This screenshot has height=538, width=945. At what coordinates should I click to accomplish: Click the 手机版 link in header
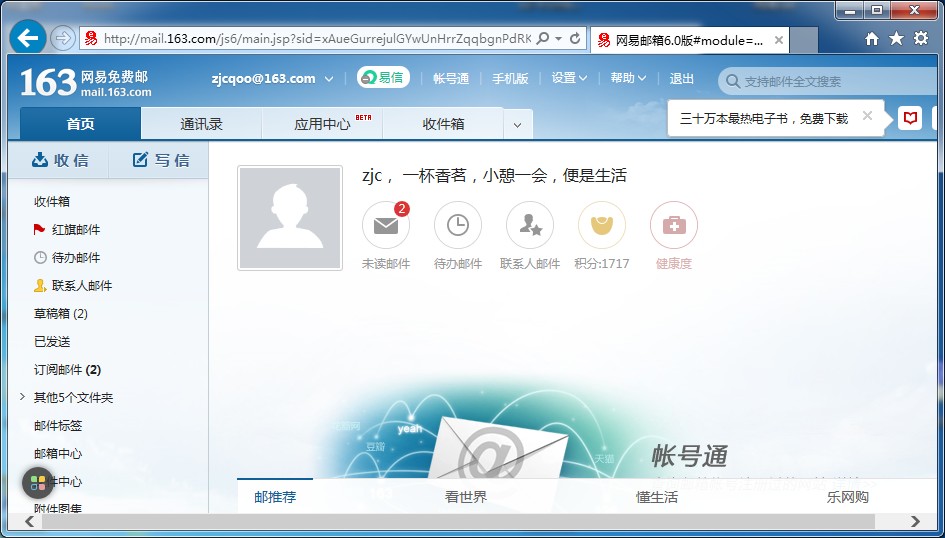point(510,78)
